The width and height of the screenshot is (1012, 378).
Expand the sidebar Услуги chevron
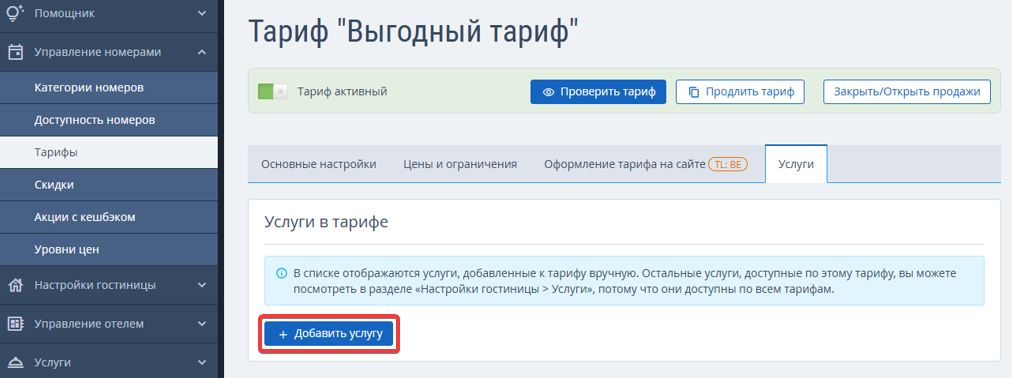pyautogui.click(x=202, y=363)
